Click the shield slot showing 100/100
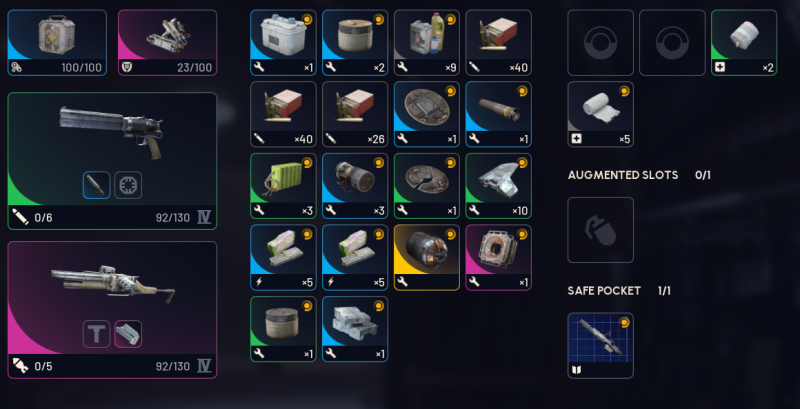Screen dimensions: 800x409 57,43
